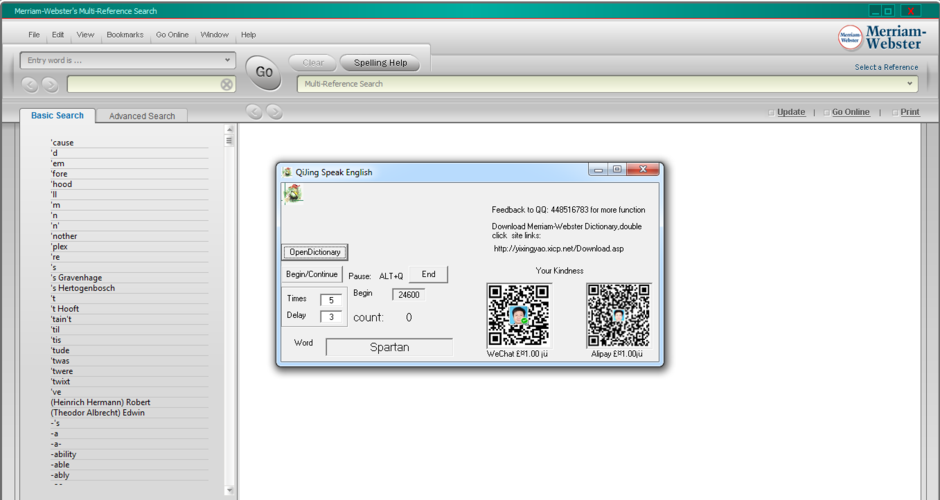This screenshot has width=940, height=500.
Task: Select "'hood" in the word list
Action: (61, 184)
